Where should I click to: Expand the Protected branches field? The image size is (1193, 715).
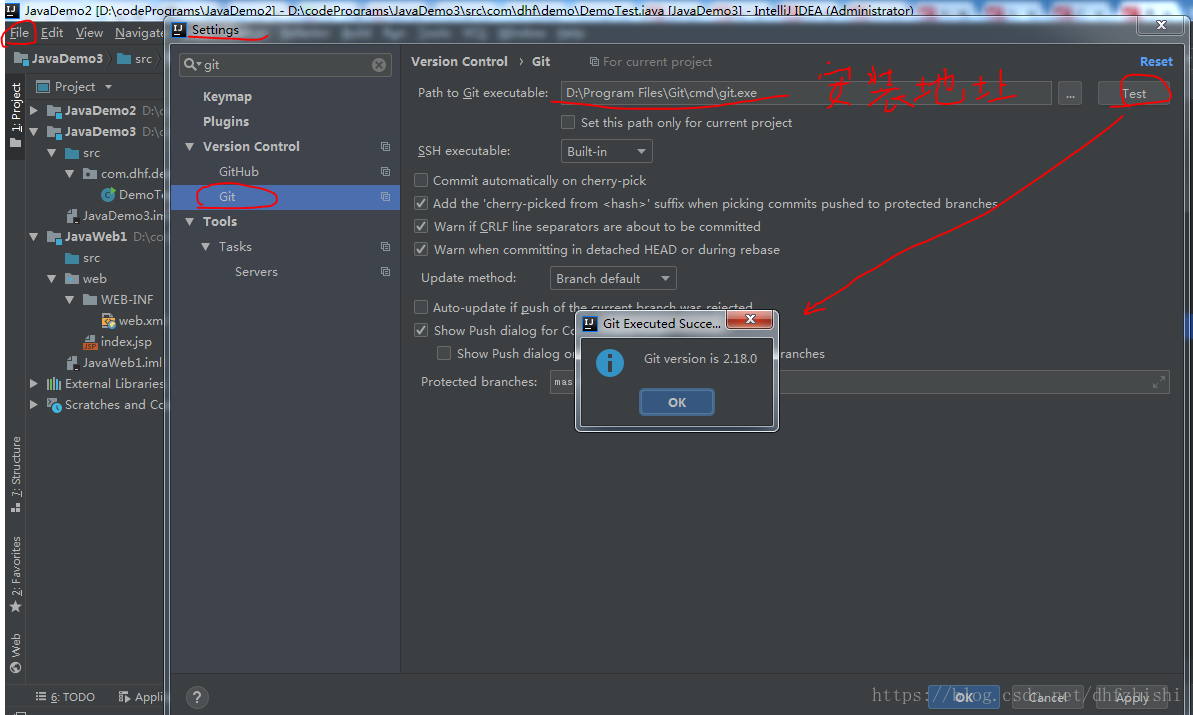point(1159,382)
